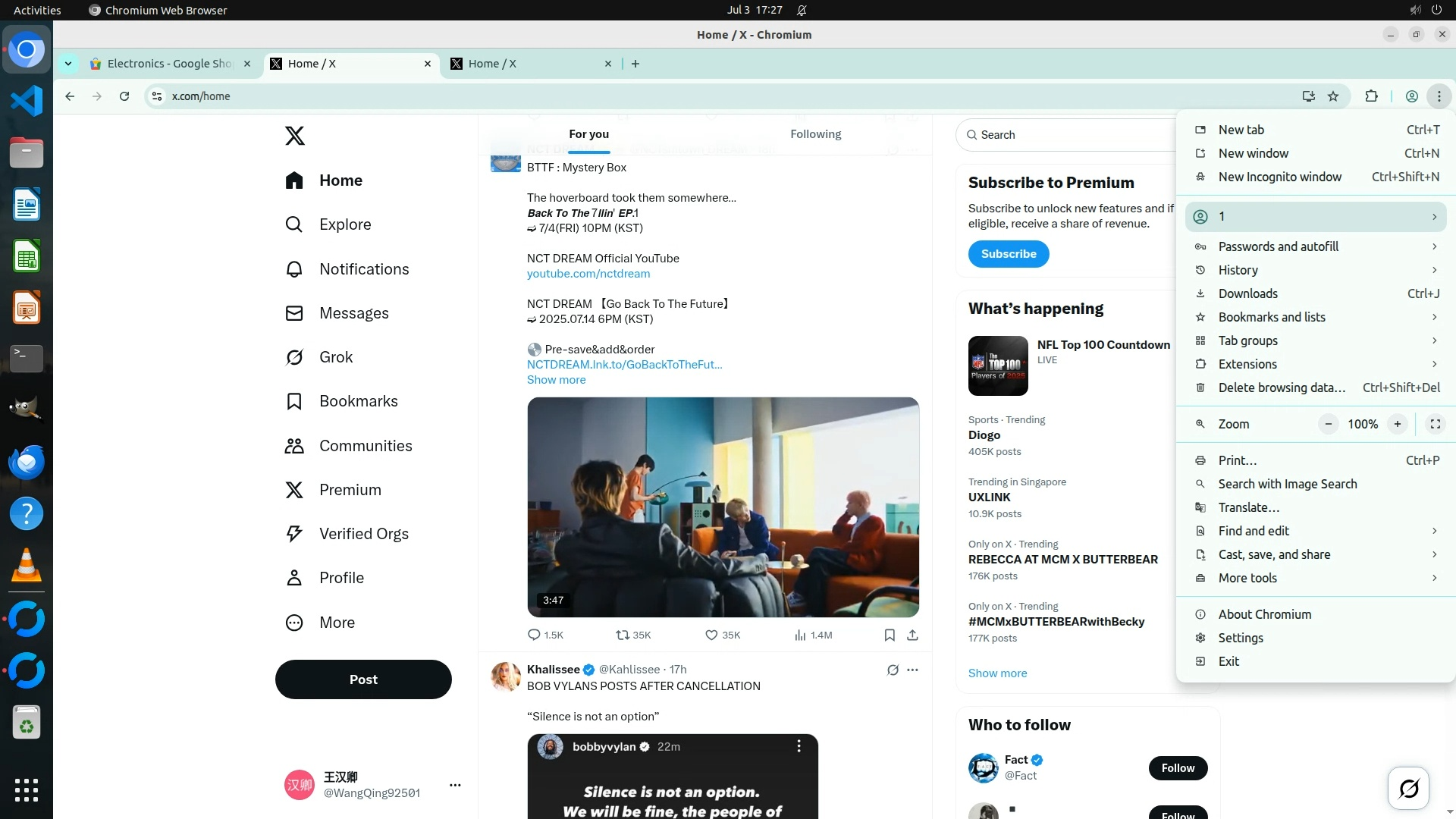The image size is (1456, 819).
Task: Open the floating Grok button at bottom right
Action: point(1408,789)
